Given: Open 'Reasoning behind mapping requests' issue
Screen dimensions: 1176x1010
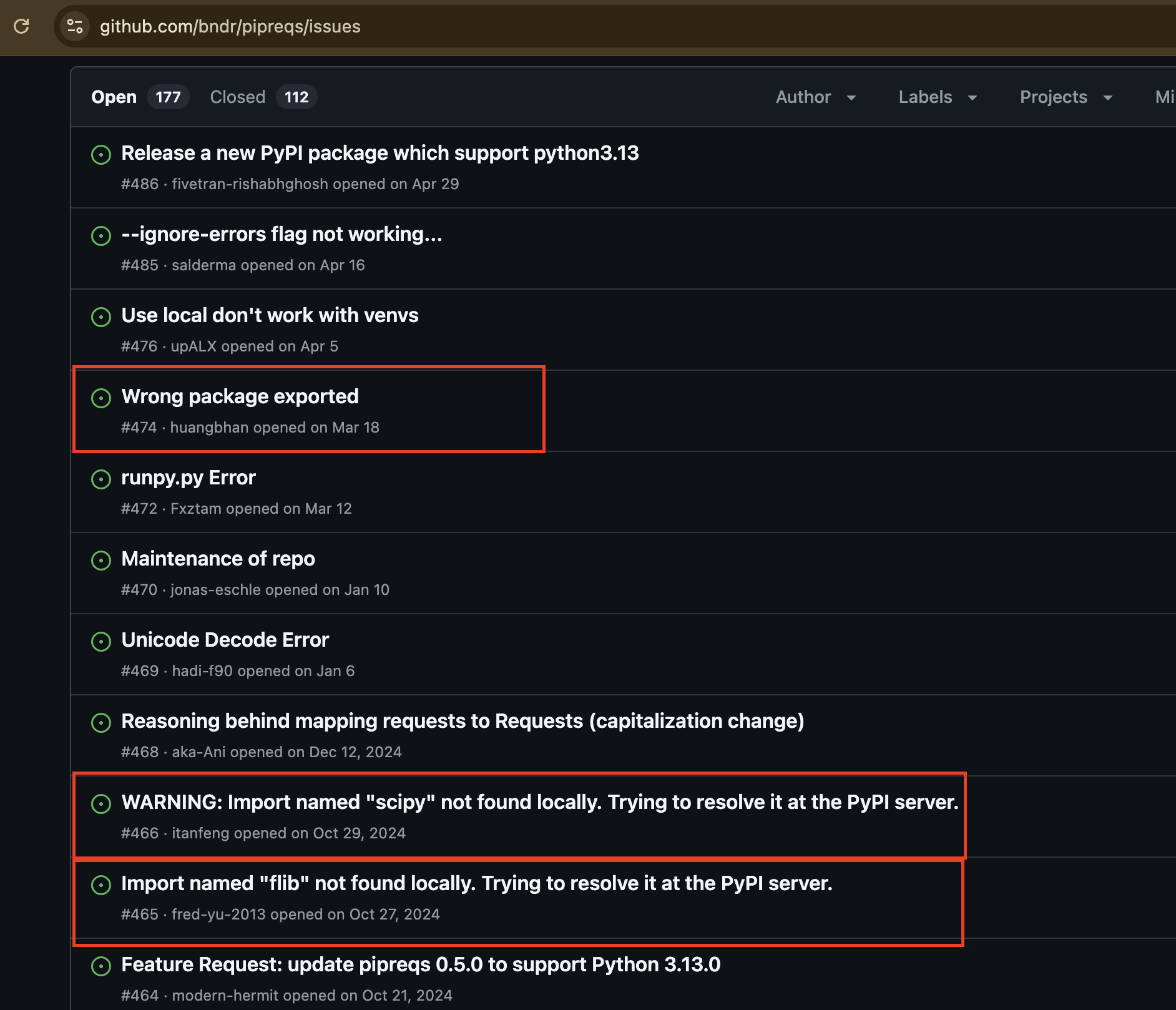Looking at the screenshot, I should 463,721.
